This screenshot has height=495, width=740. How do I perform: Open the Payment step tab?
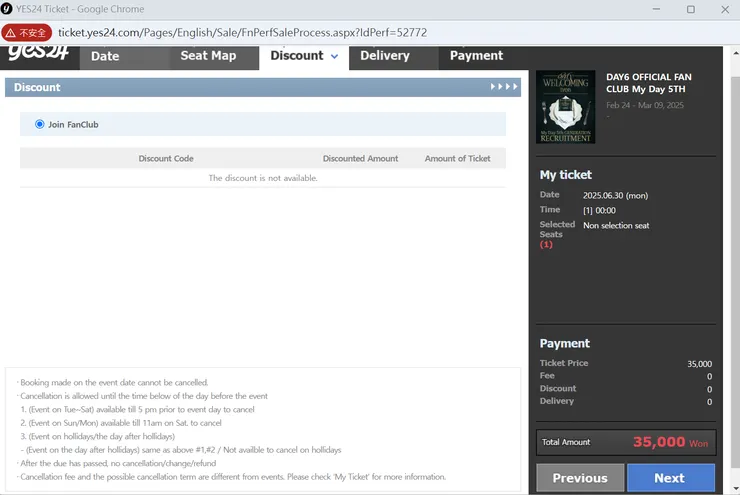click(476, 56)
